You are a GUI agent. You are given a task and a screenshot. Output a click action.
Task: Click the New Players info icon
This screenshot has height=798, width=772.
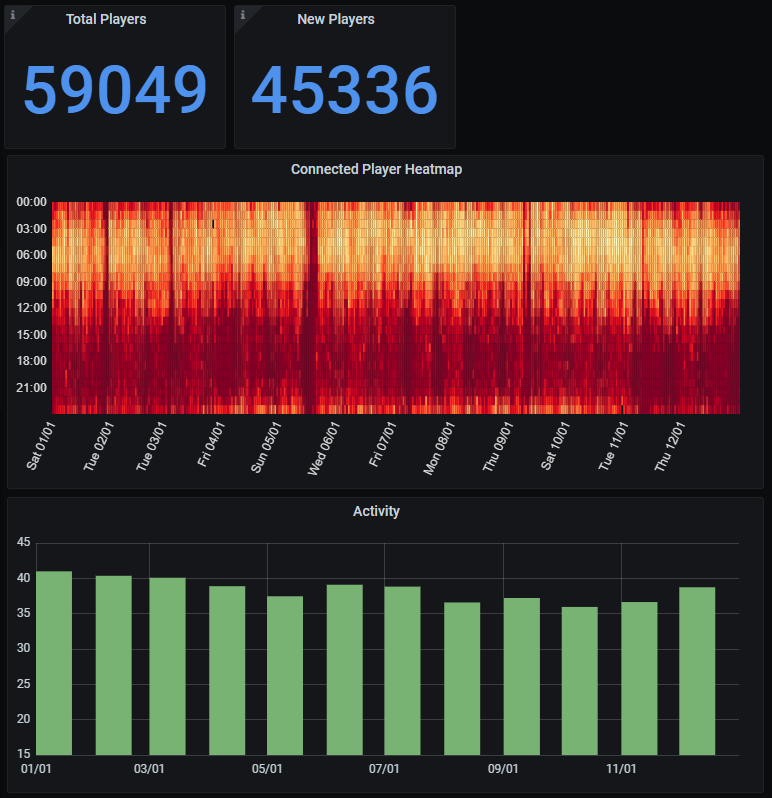pos(243,14)
